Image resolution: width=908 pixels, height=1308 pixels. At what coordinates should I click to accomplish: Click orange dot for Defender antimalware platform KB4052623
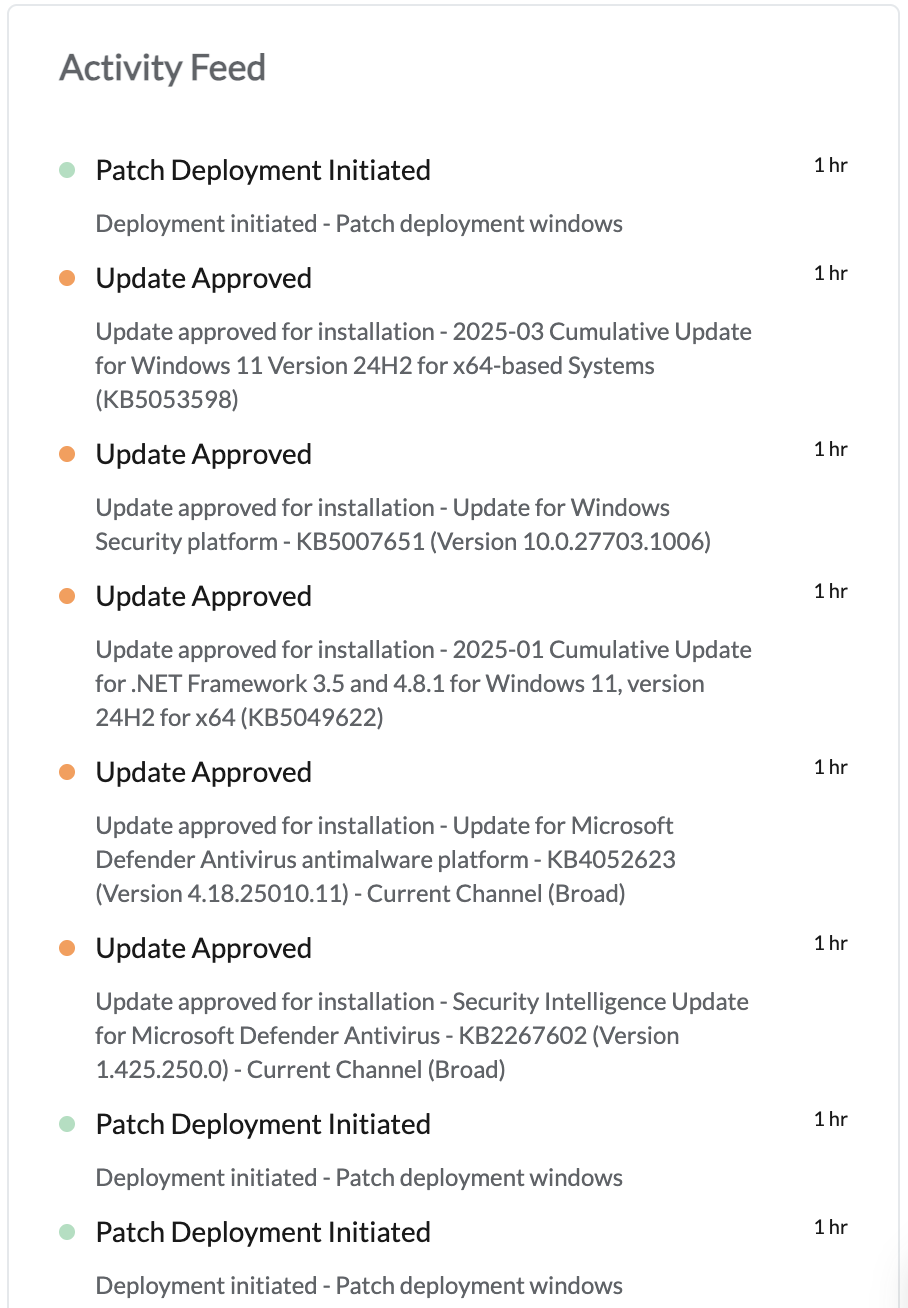67,773
